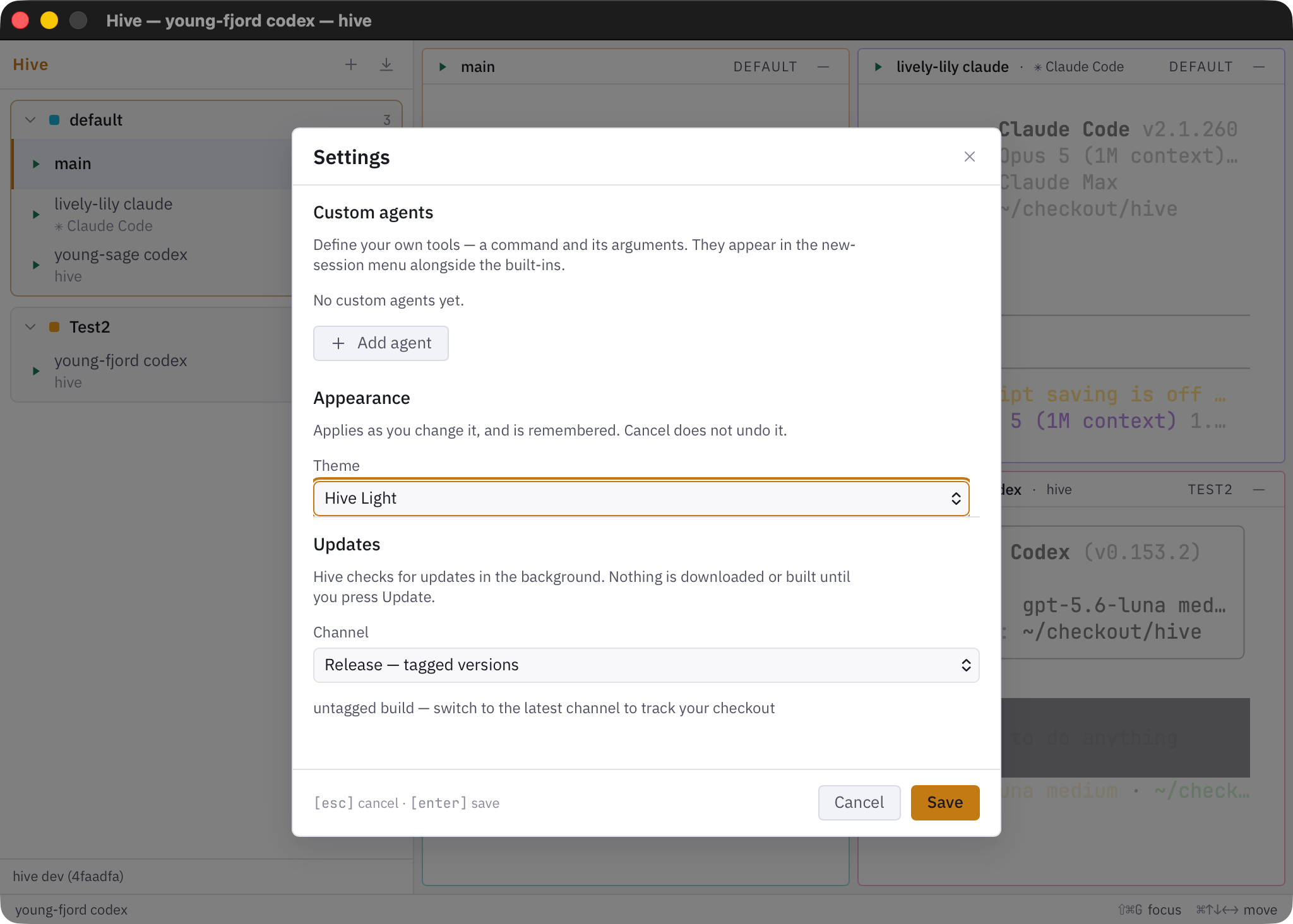Image resolution: width=1293 pixels, height=924 pixels.
Task: Collapse the default group chevron
Action: point(30,120)
